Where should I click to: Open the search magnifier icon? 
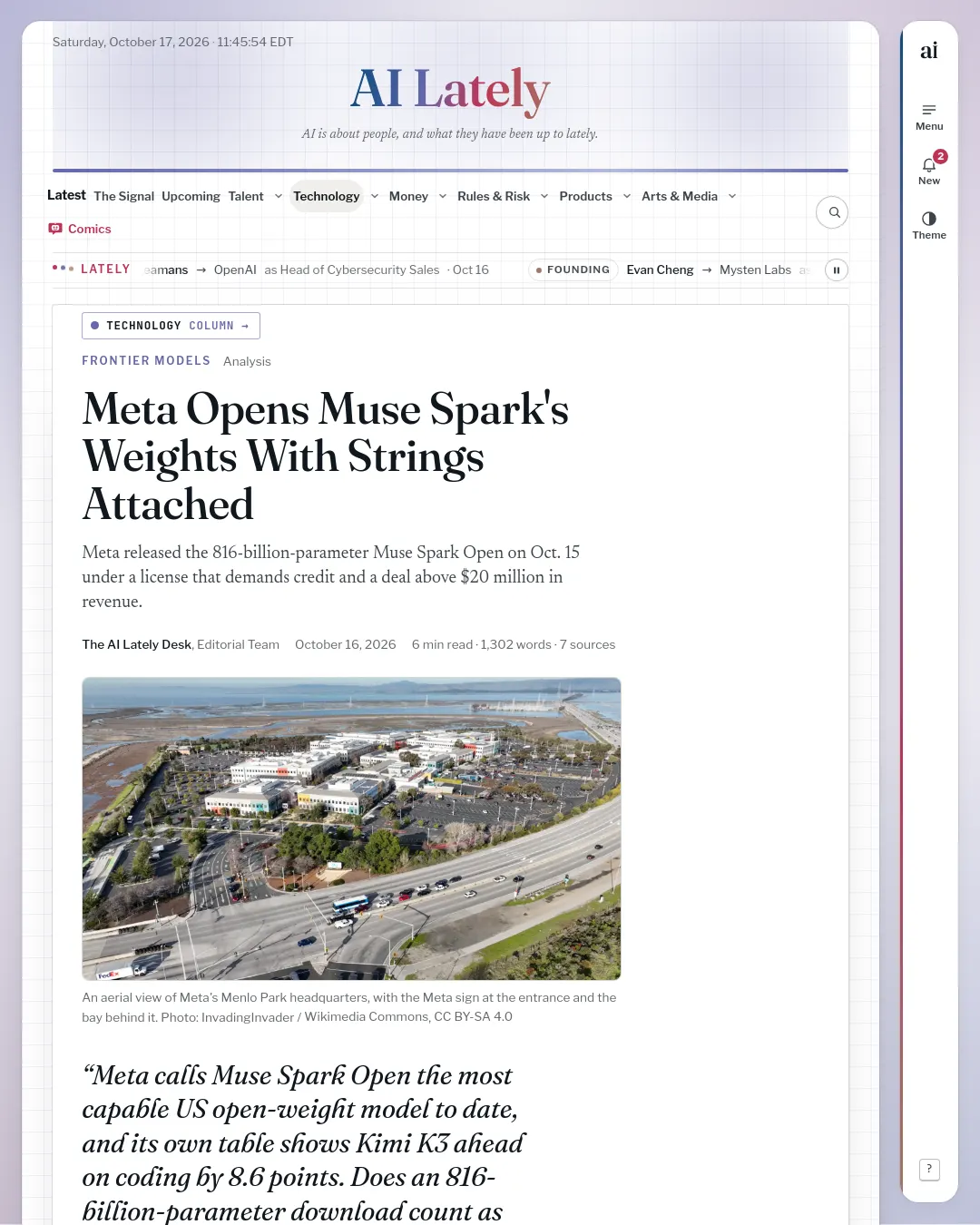coord(833,212)
